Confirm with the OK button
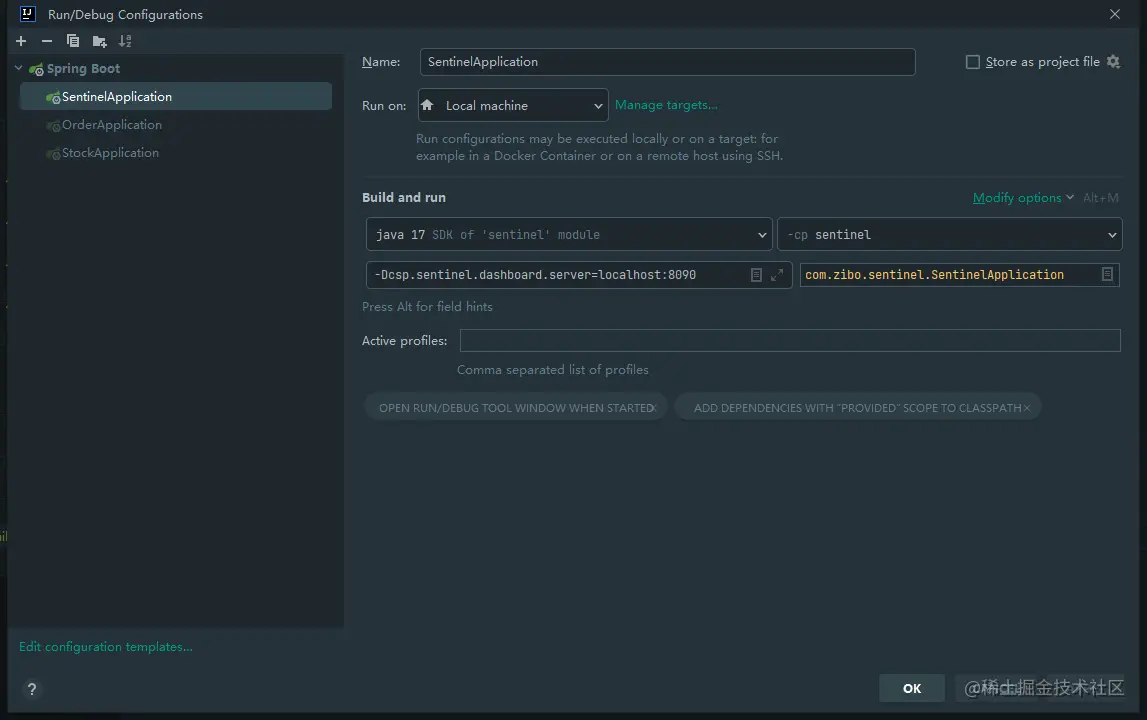This screenshot has height=720, width=1147. [x=911, y=689]
